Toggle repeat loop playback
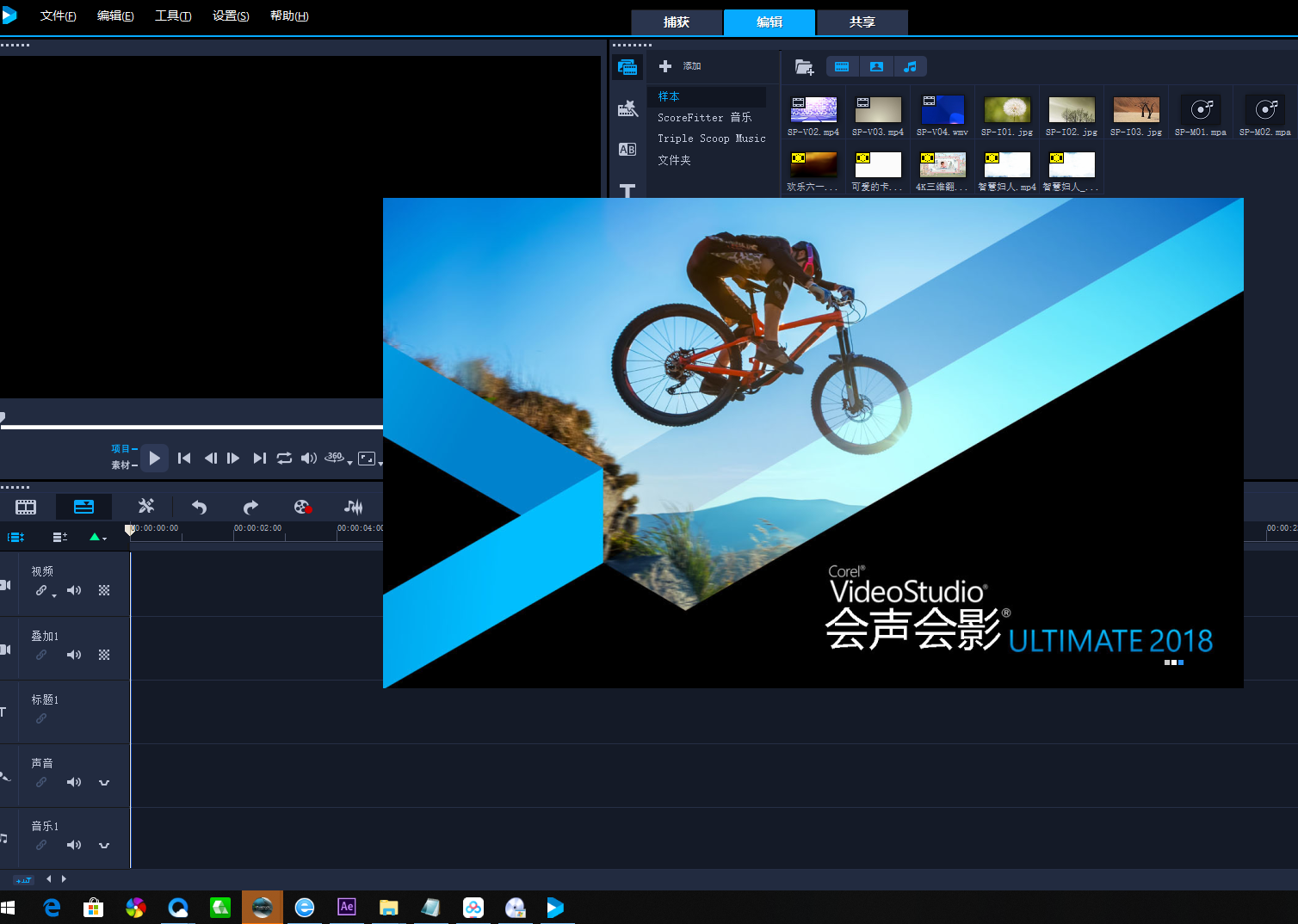 (x=284, y=458)
